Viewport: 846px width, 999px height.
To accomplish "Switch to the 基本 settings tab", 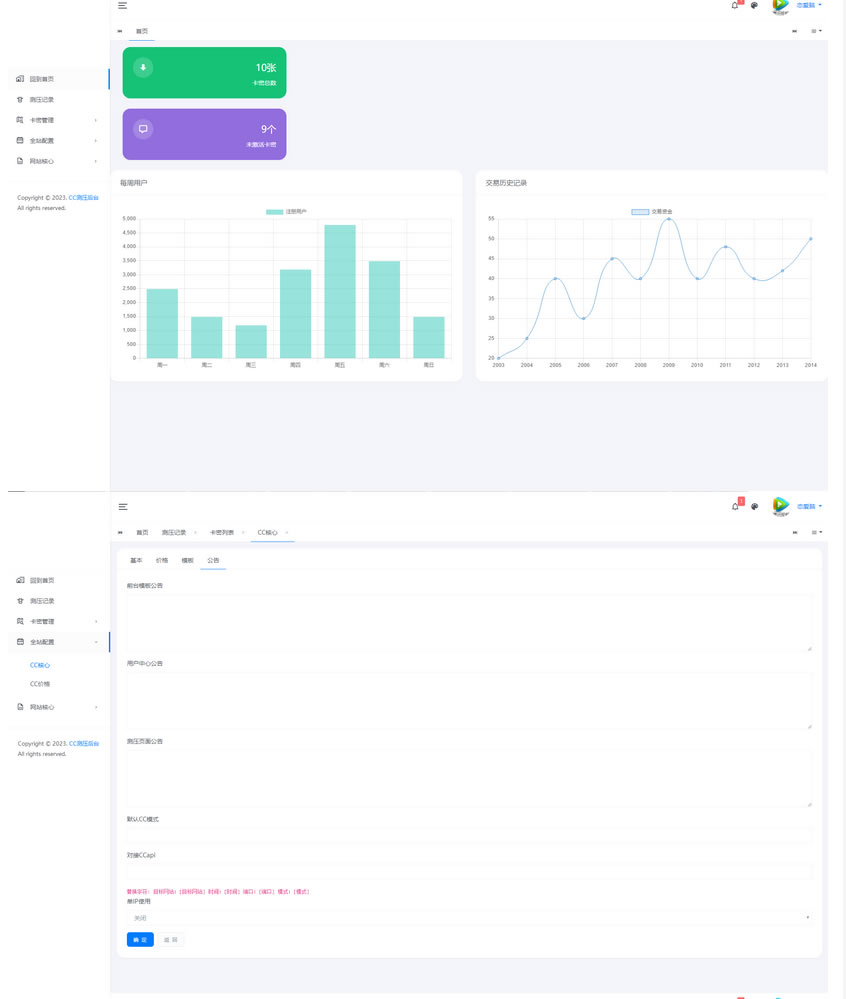I will pyautogui.click(x=136, y=561).
